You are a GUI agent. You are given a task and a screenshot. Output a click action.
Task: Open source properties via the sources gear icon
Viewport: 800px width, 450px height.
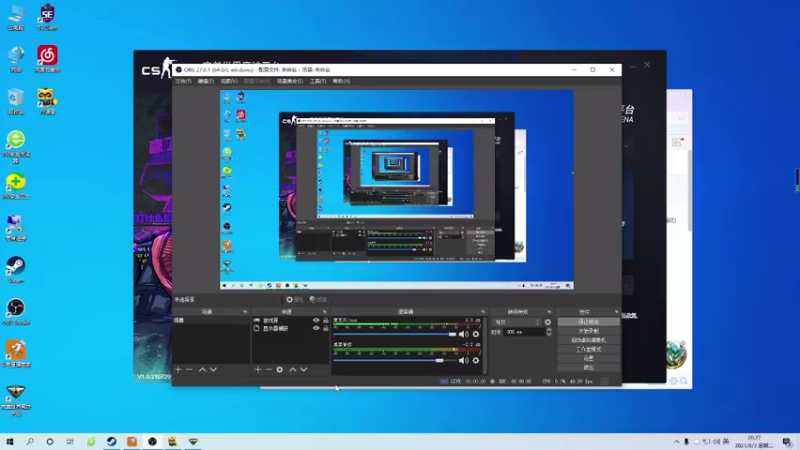click(x=280, y=369)
